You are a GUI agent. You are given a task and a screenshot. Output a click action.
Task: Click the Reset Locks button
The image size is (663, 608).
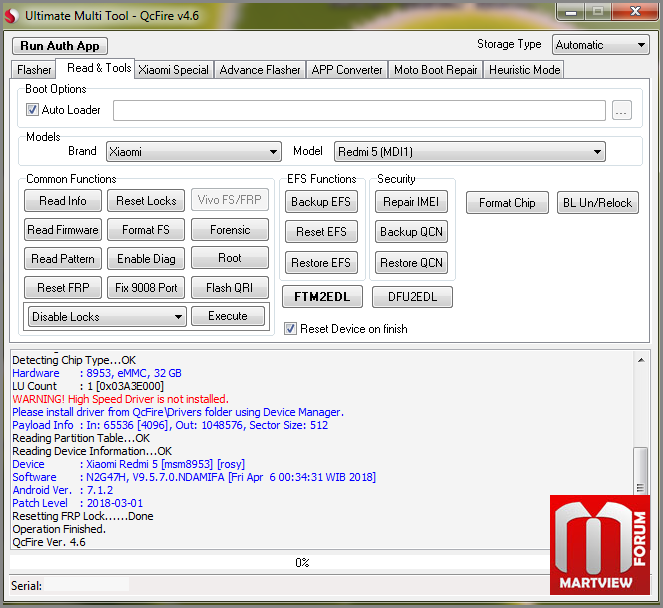(x=146, y=200)
